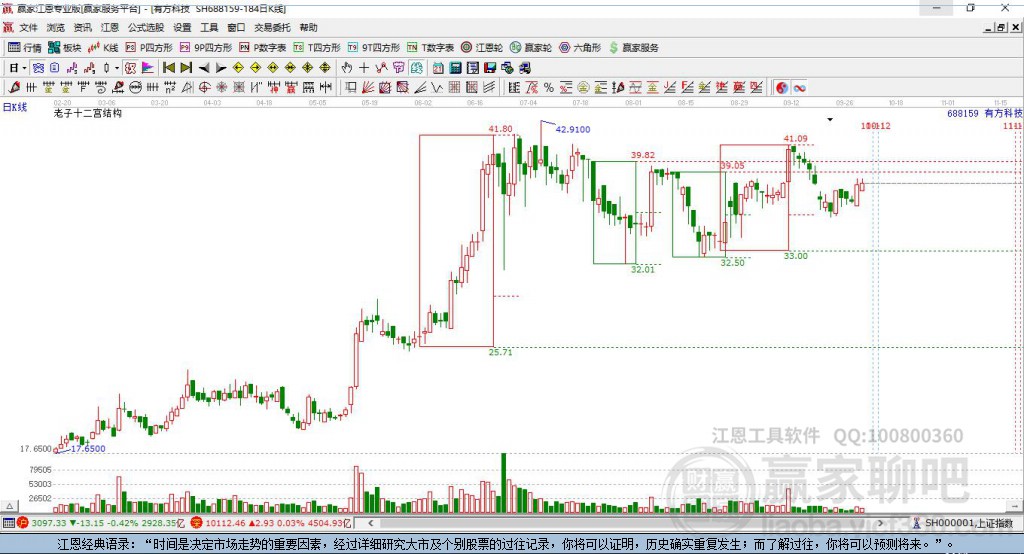Image resolution: width=1024 pixels, height=554 pixels.
Task: Click the small black triangle marker on chart
Action: [x=830, y=120]
